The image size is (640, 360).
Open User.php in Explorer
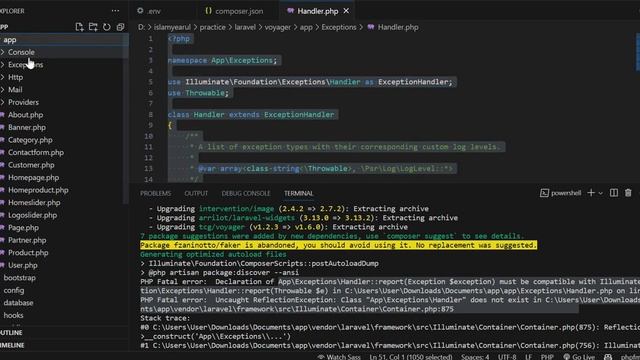[x=22, y=265]
